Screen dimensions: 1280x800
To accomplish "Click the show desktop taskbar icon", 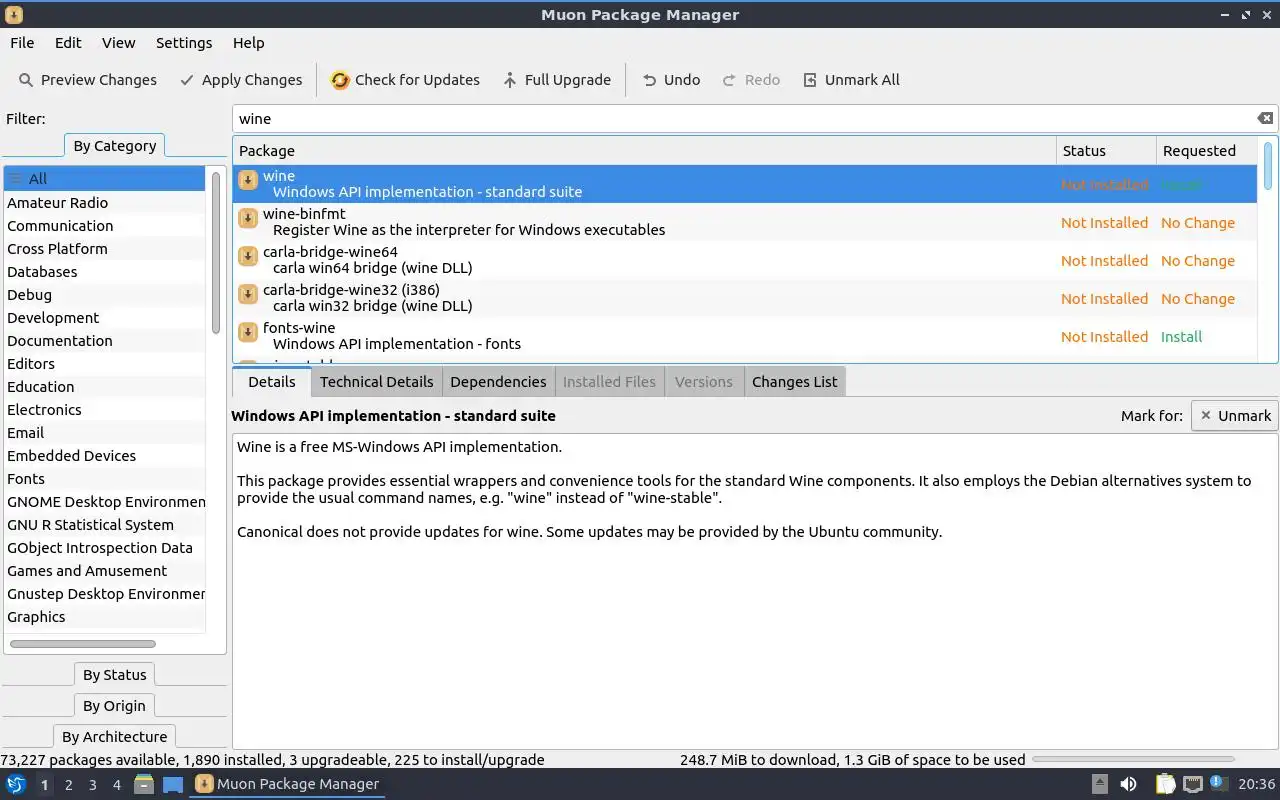I will [x=173, y=784].
